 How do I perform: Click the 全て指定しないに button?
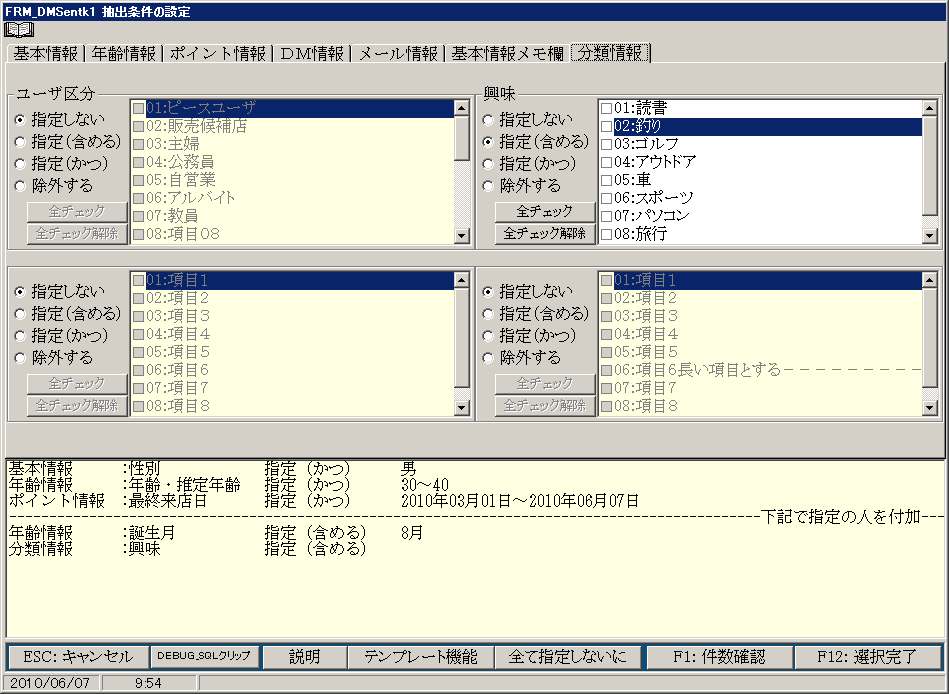567,657
